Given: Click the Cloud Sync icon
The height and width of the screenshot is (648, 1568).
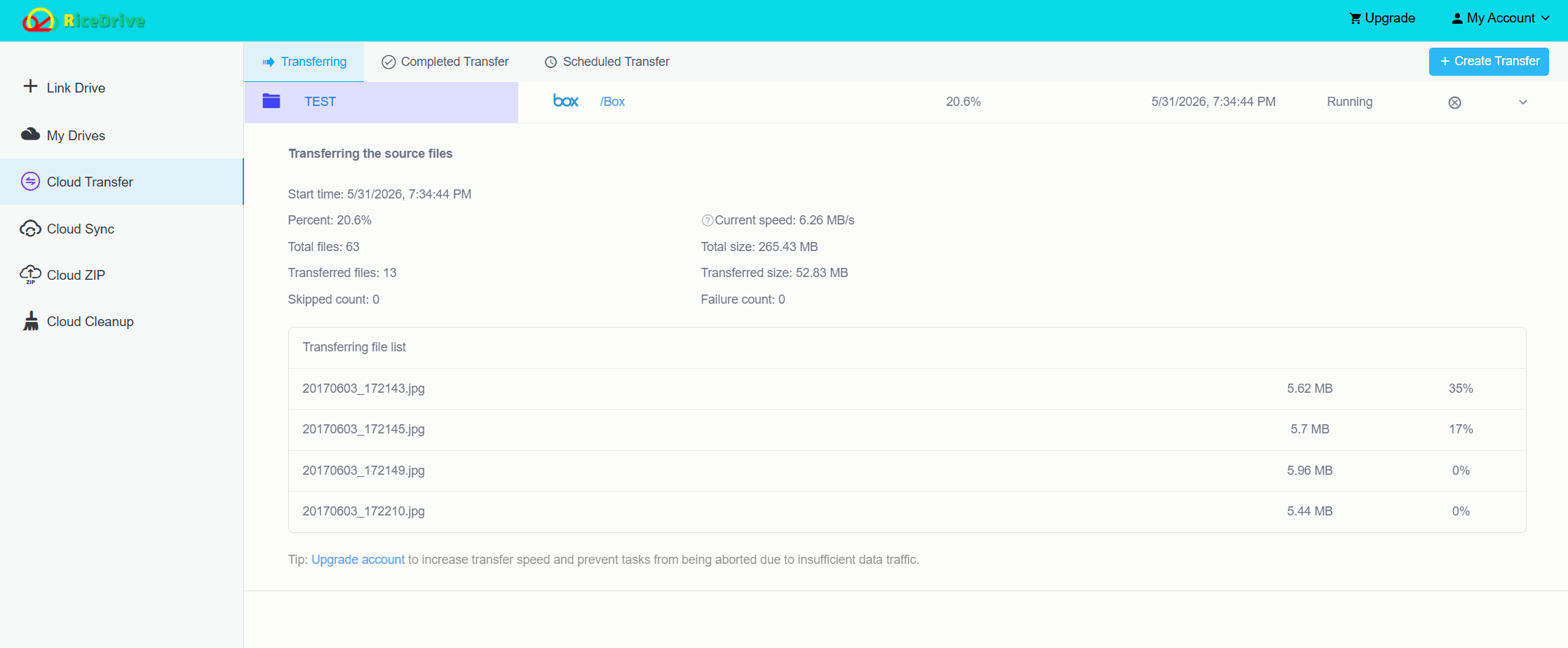Looking at the screenshot, I should [30, 229].
